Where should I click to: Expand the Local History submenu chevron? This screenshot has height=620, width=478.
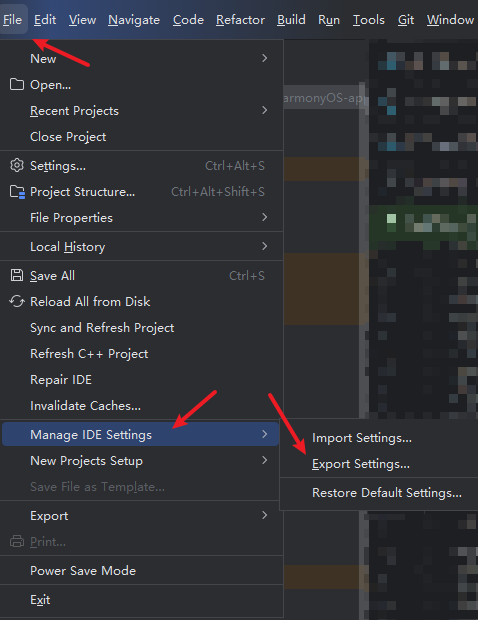tap(265, 246)
